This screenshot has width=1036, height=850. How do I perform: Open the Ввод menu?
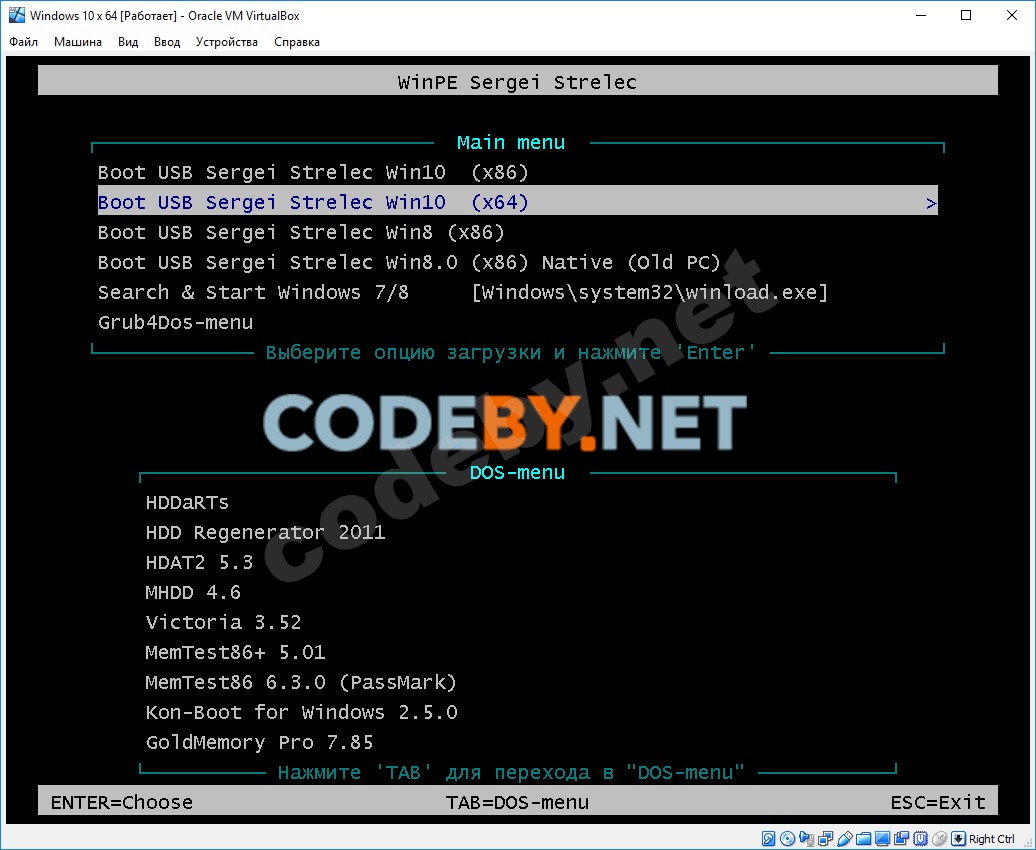(167, 42)
